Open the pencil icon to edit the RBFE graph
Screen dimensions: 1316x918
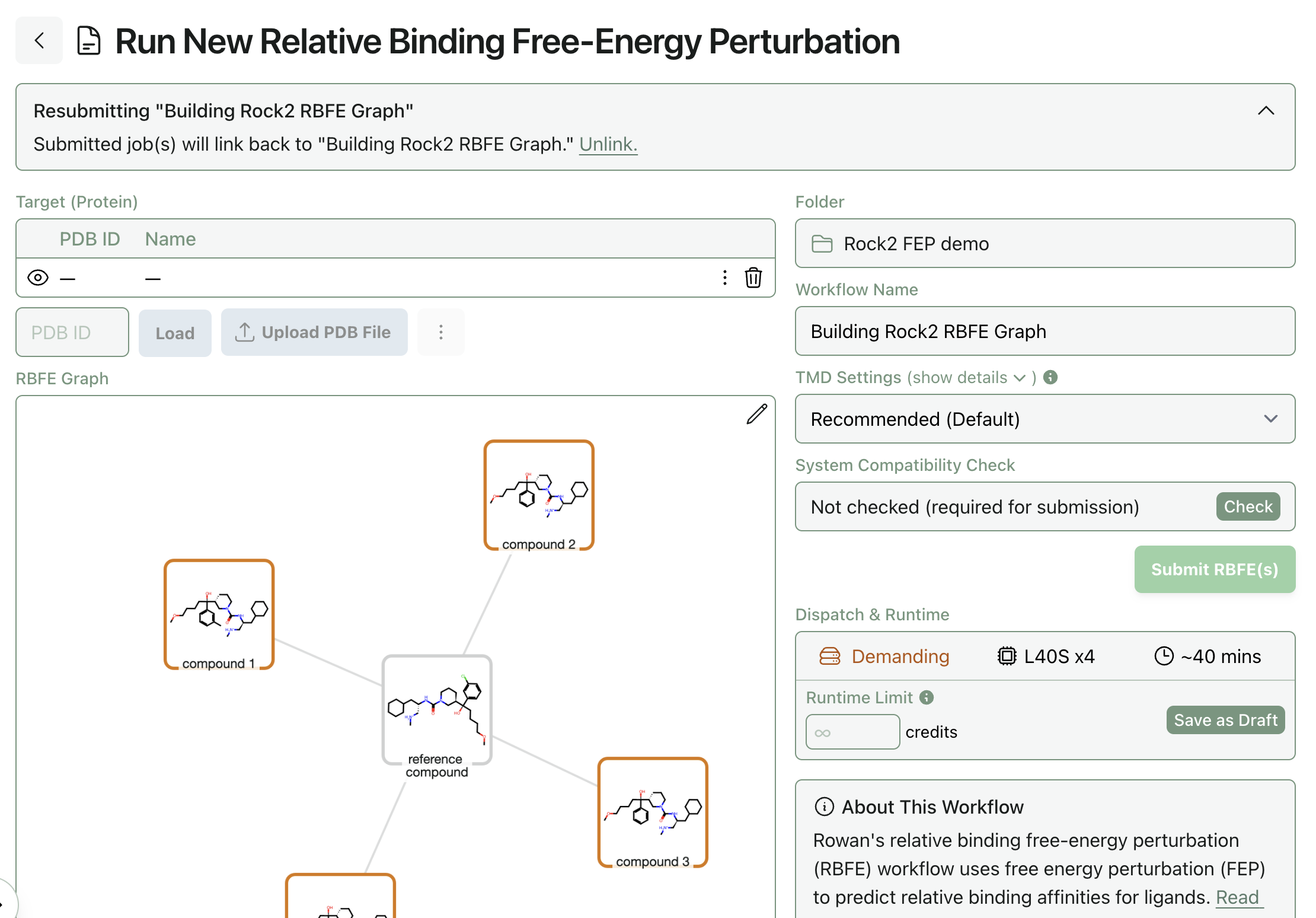pyautogui.click(x=756, y=414)
